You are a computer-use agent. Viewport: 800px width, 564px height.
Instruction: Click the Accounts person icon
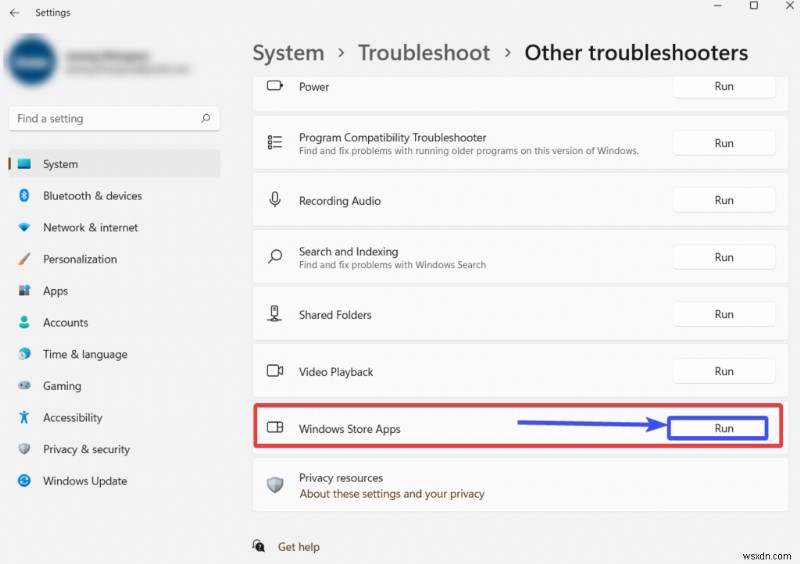(x=24, y=322)
